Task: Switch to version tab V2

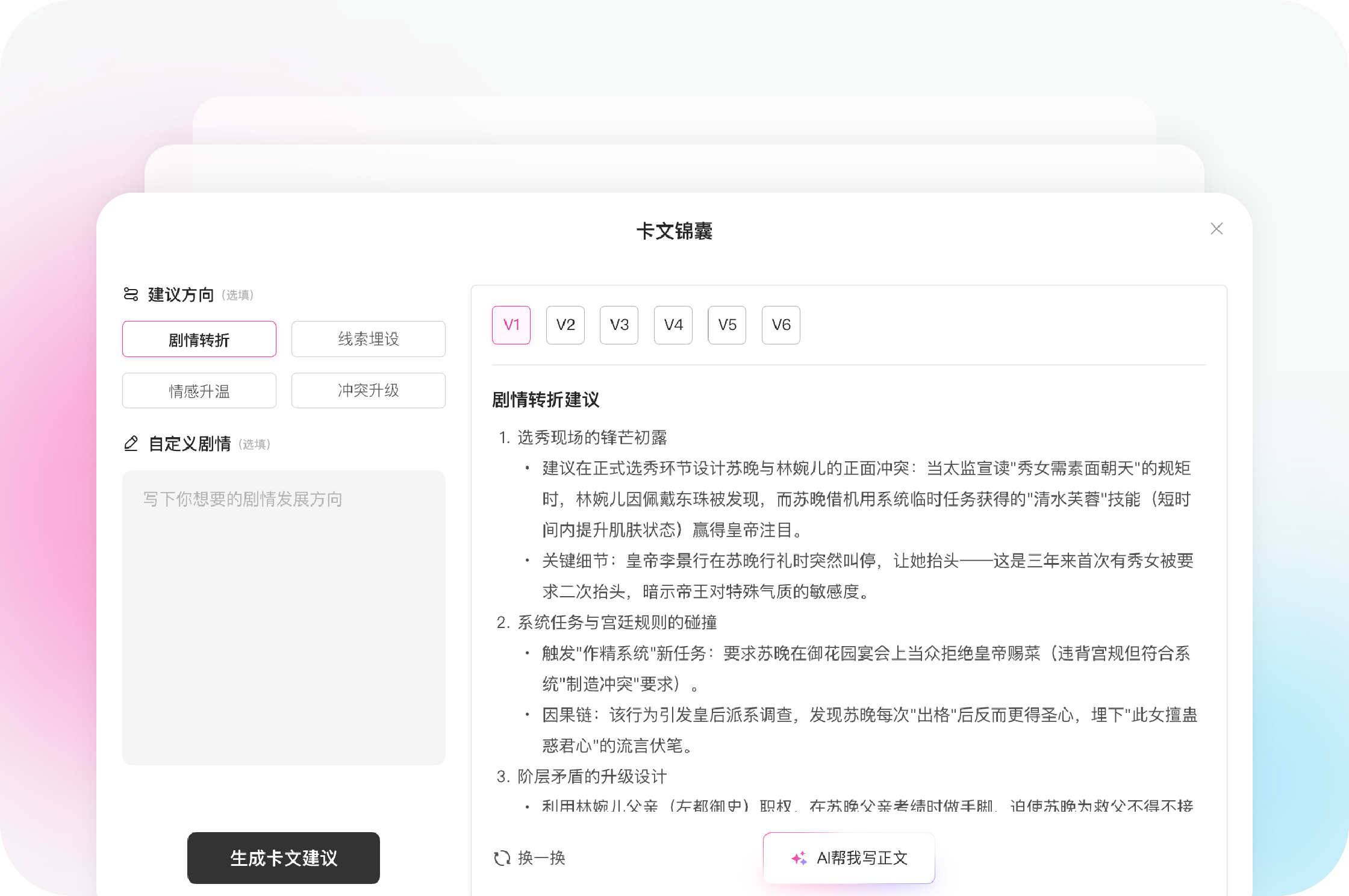Action: [x=565, y=325]
